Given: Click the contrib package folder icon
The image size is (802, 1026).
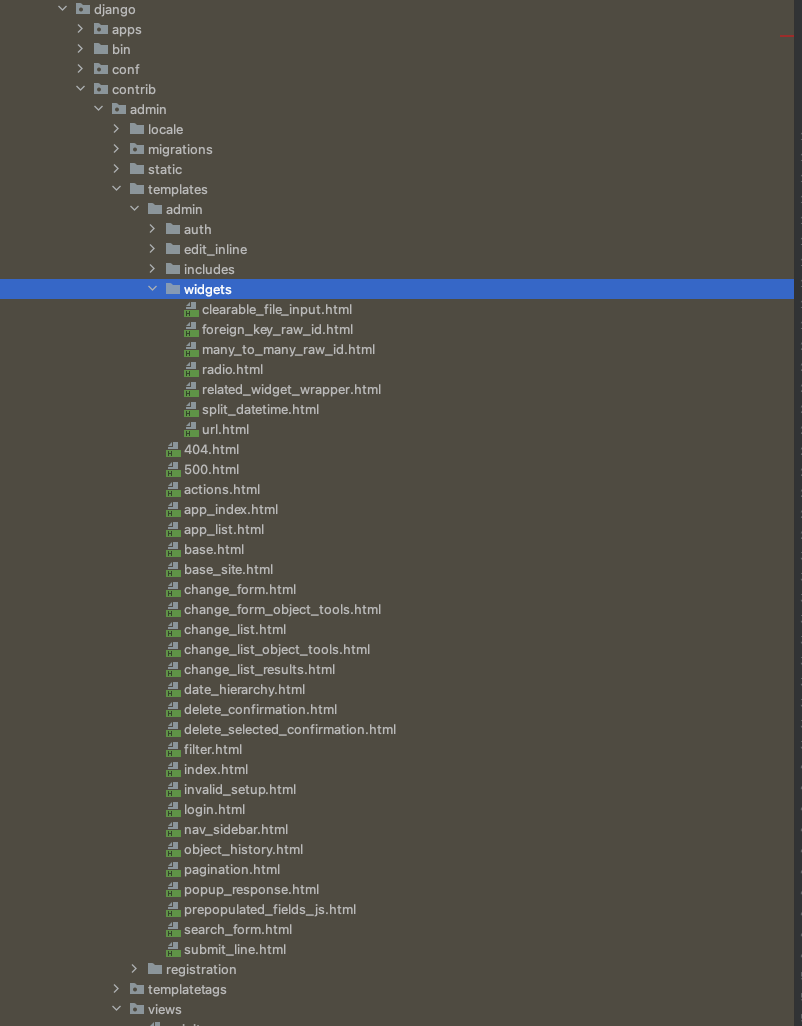Looking at the screenshot, I should tap(101, 89).
